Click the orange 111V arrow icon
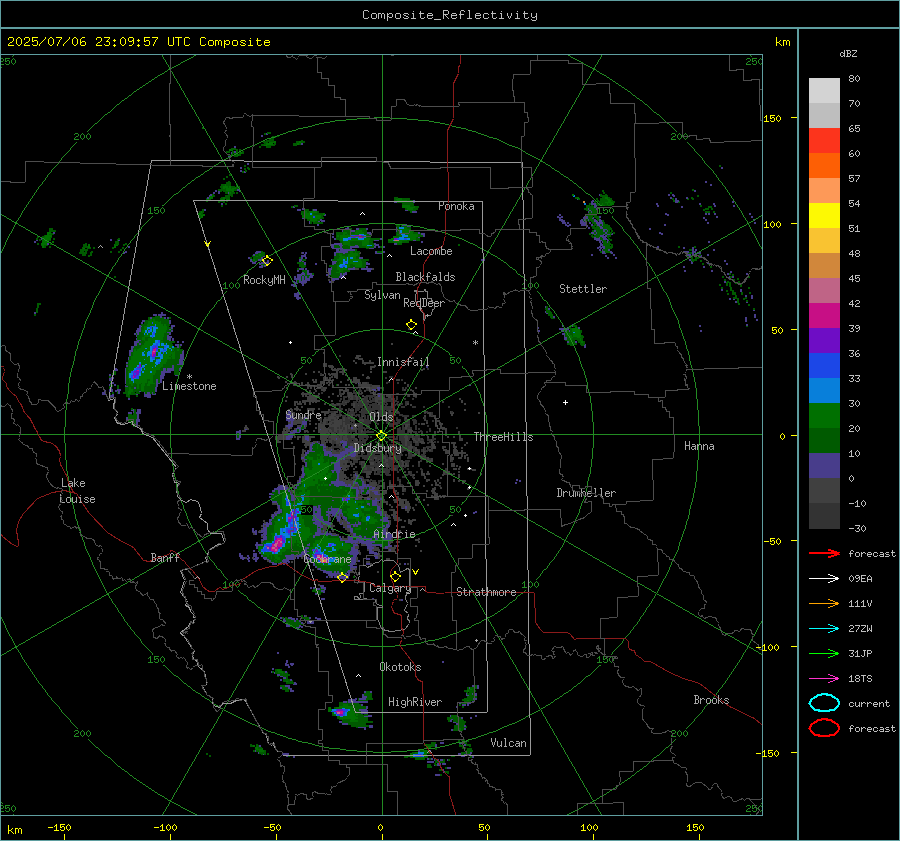This screenshot has width=900, height=841. coord(824,603)
